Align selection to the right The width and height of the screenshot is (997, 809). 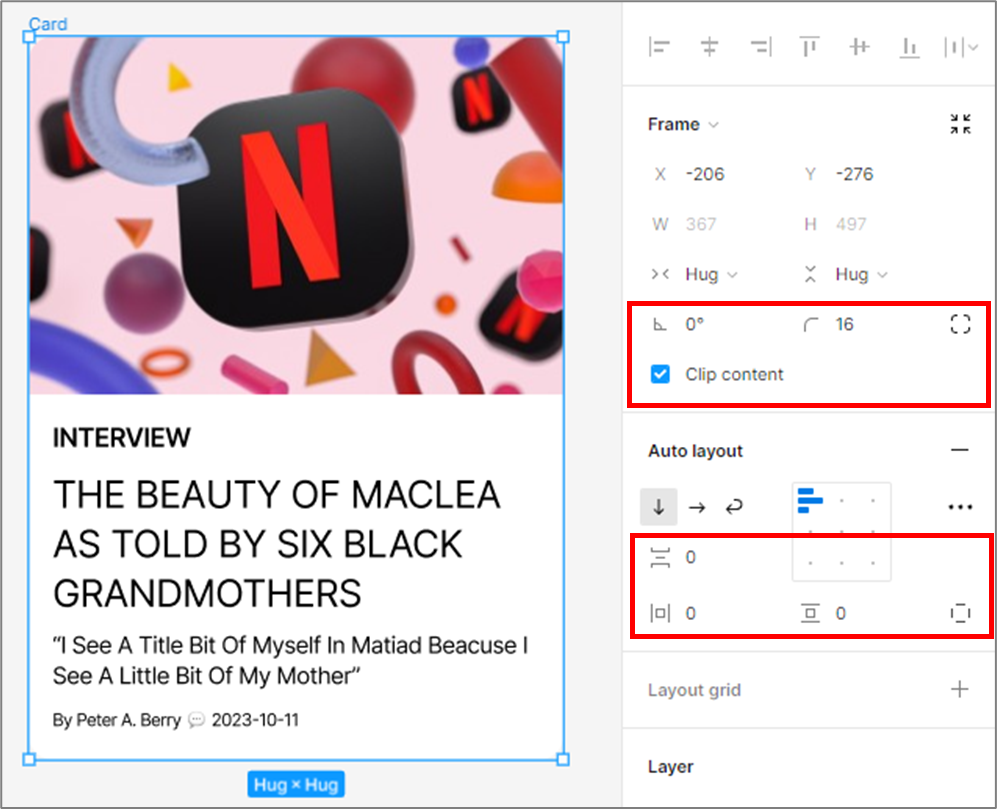760,47
